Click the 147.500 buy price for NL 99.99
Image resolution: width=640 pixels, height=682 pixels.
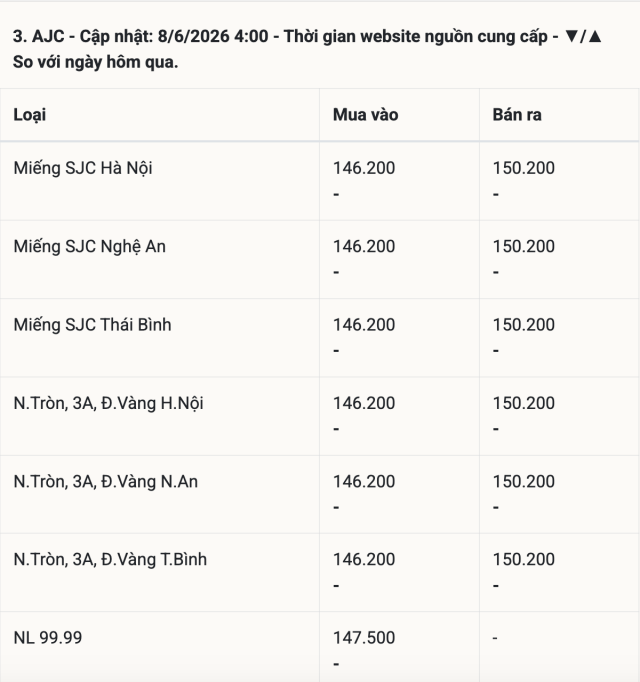click(364, 638)
